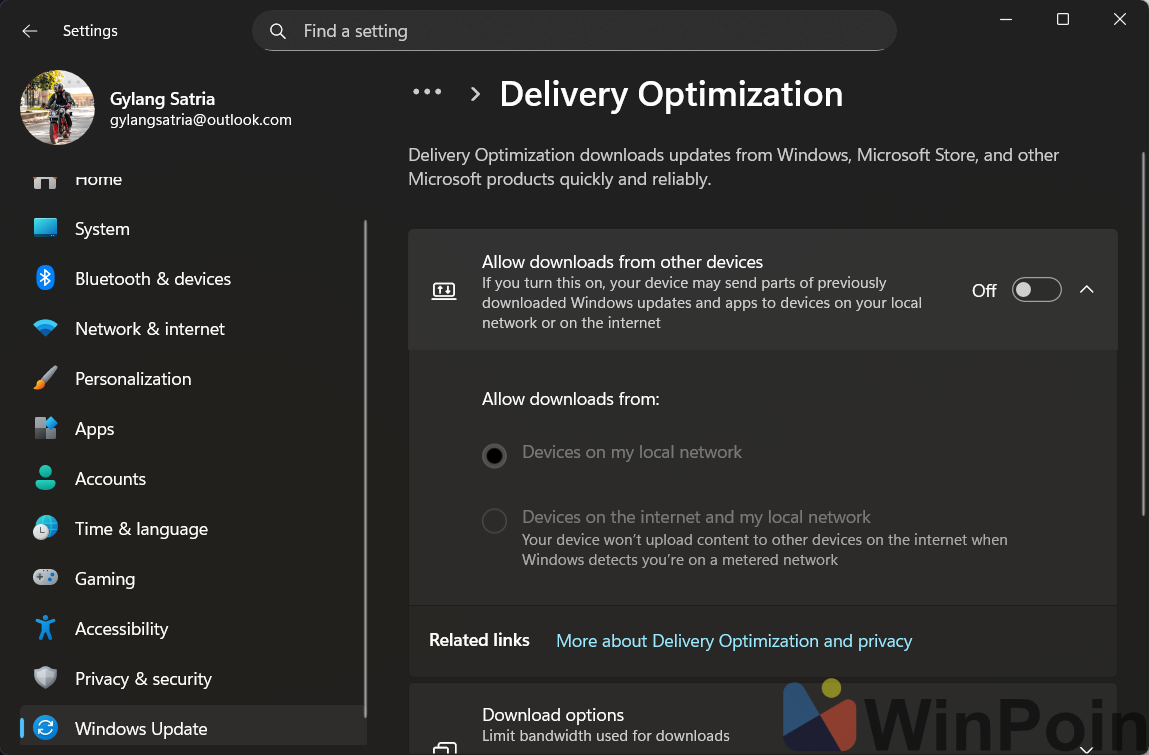Screen dimensions: 1149x755
Task: Click the Download options heading
Action: 553,715
